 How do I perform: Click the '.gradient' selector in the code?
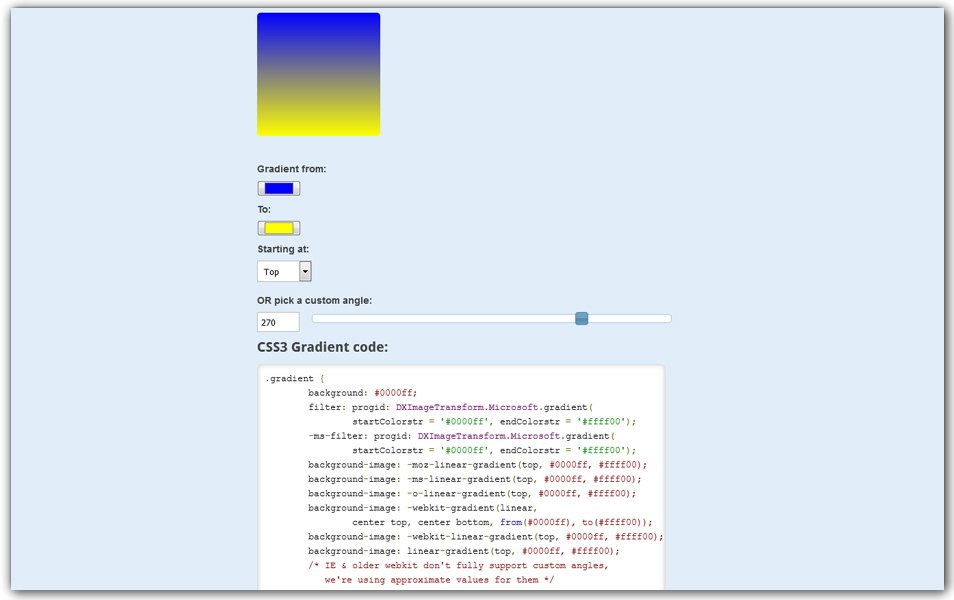point(291,378)
